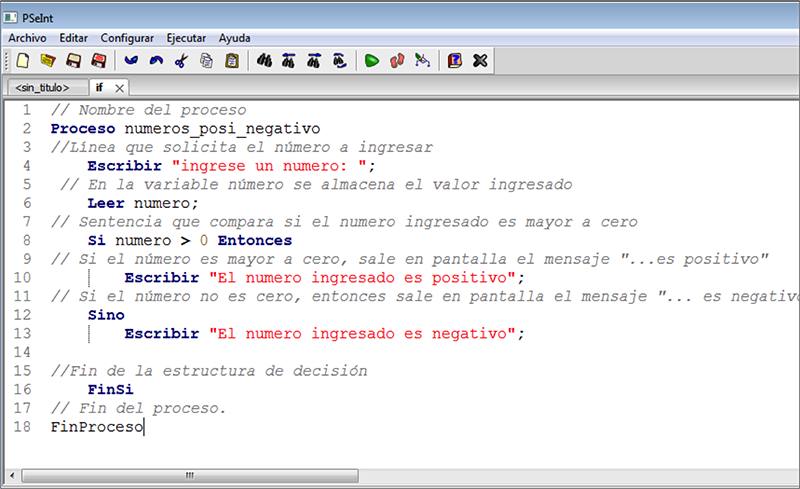This screenshot has height=489, width=800.
Task: Open the Configurar menu
Action: (127, 37)
